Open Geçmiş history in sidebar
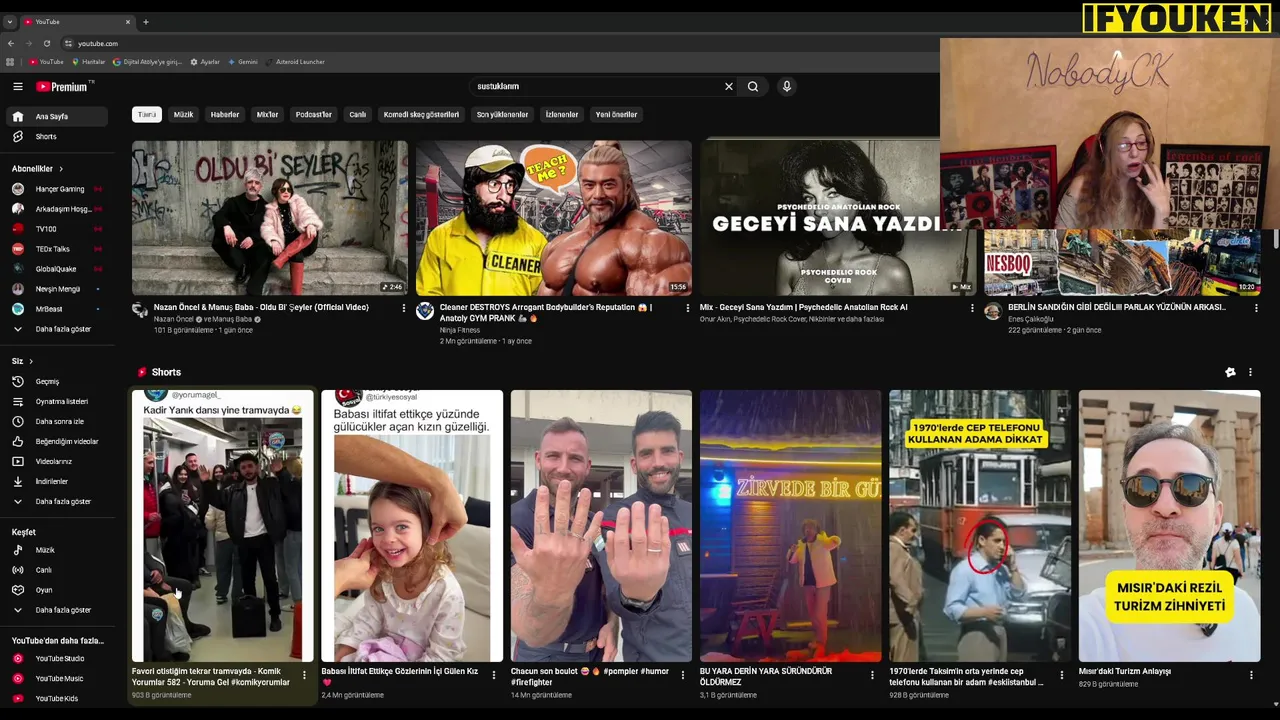 (x=55, y=382)
